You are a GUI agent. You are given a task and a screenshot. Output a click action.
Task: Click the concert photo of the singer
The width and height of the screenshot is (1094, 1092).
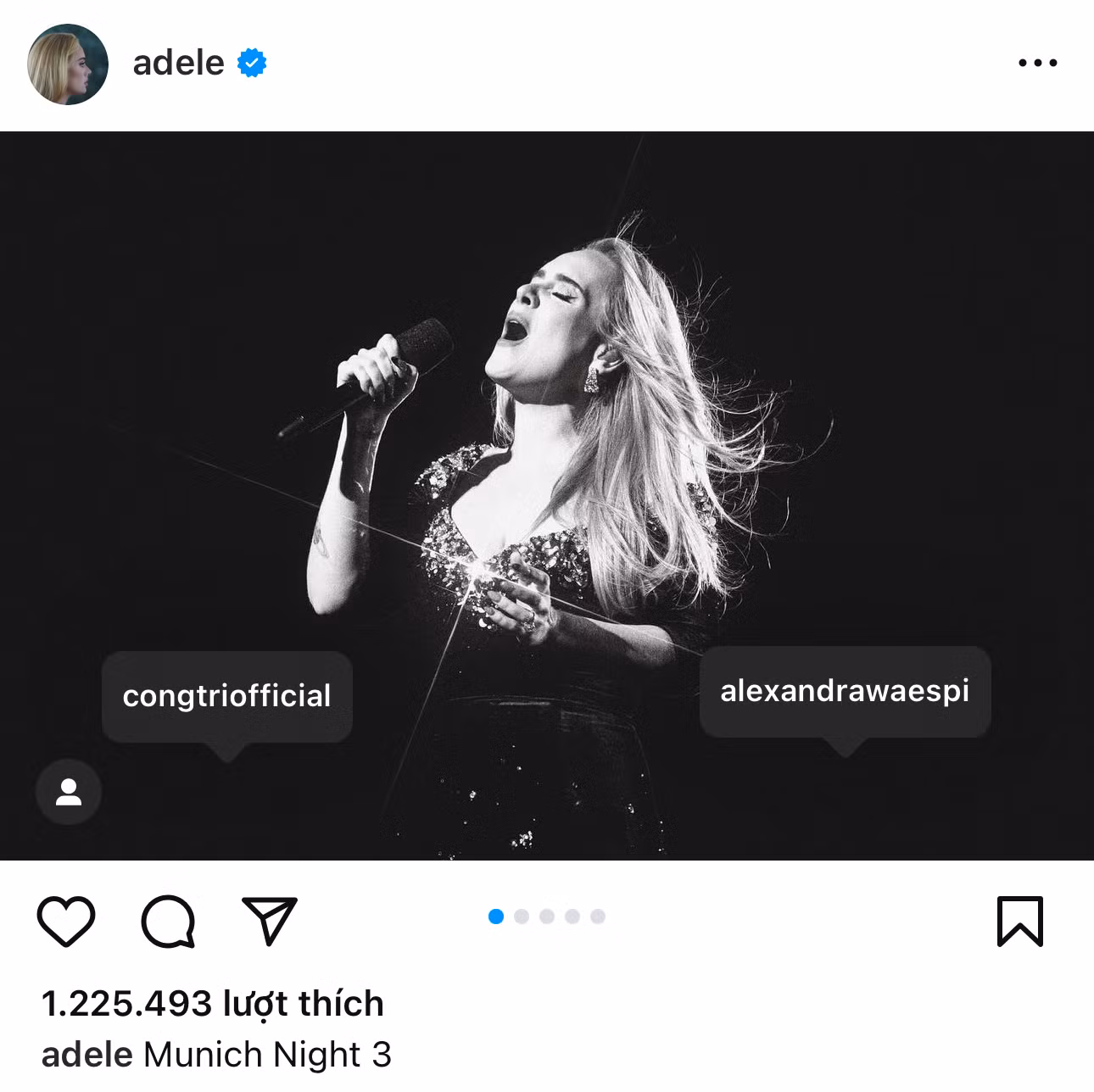pyautogui.click(x=547, y=496)
